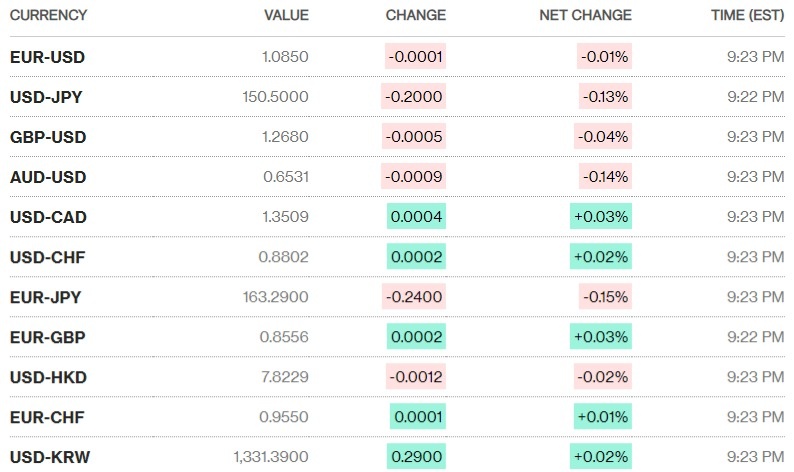Open the USD-JPY currency pair link
The height and width of the screenshot is (472, 794).
pos(47,97)
